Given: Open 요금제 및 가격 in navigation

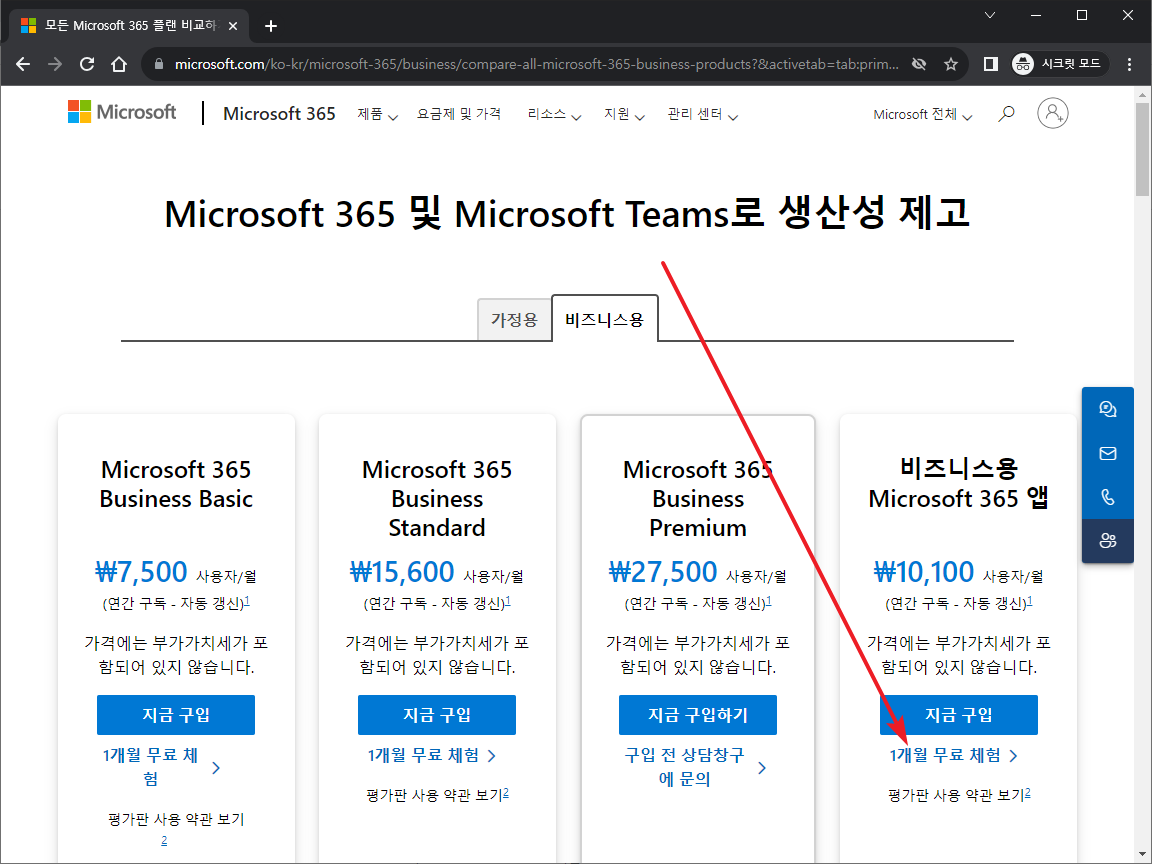Looking at the screenshot, I should click(458, 114).
